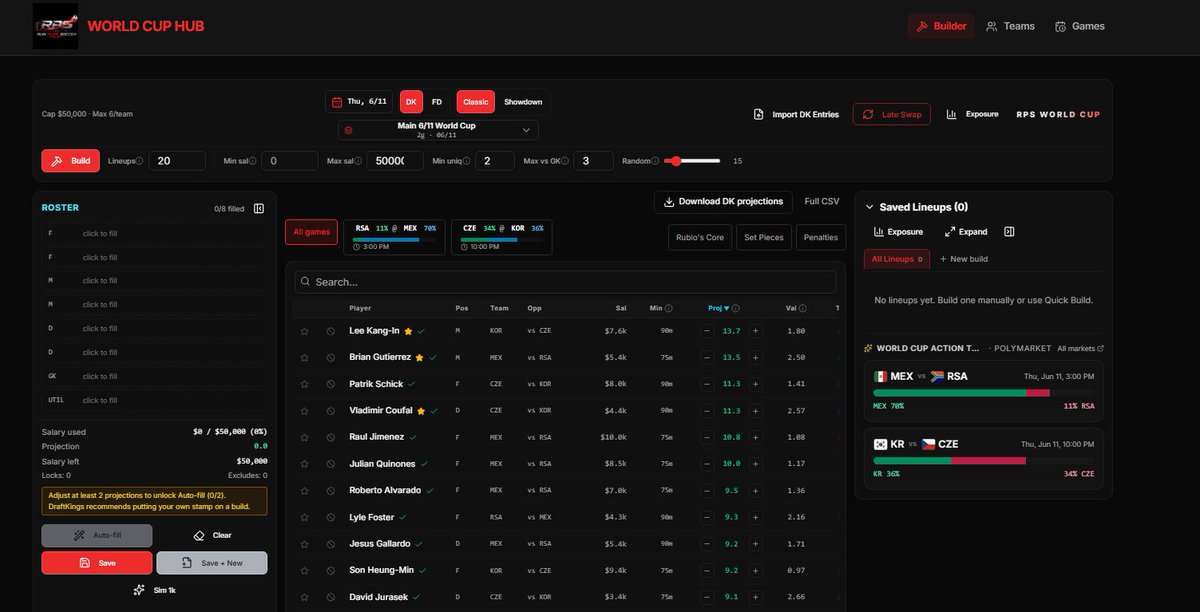Favorite Patrik Schick with the star icon
Image resolution: width=1200 pixels, height=612 pixels.
[304, 384]
